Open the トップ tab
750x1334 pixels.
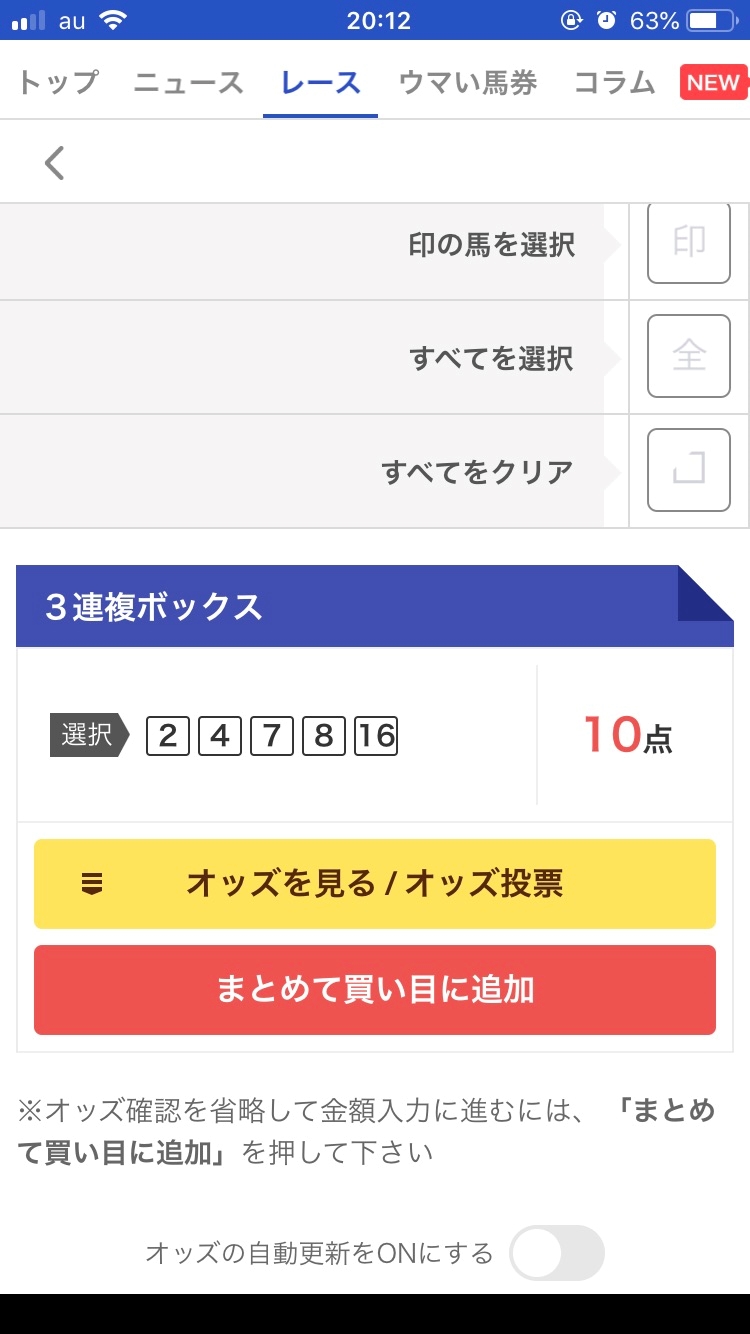pos(57,83)
